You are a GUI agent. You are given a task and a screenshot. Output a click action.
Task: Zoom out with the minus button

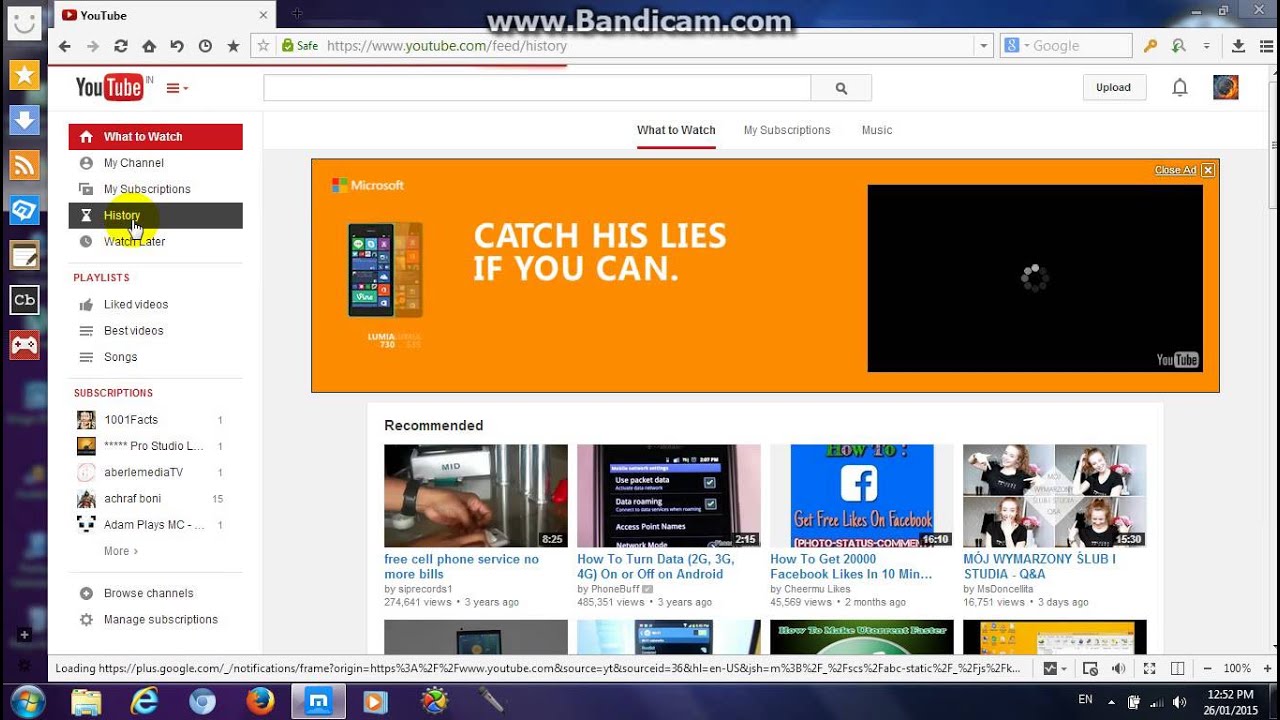tap(1208, 668)
